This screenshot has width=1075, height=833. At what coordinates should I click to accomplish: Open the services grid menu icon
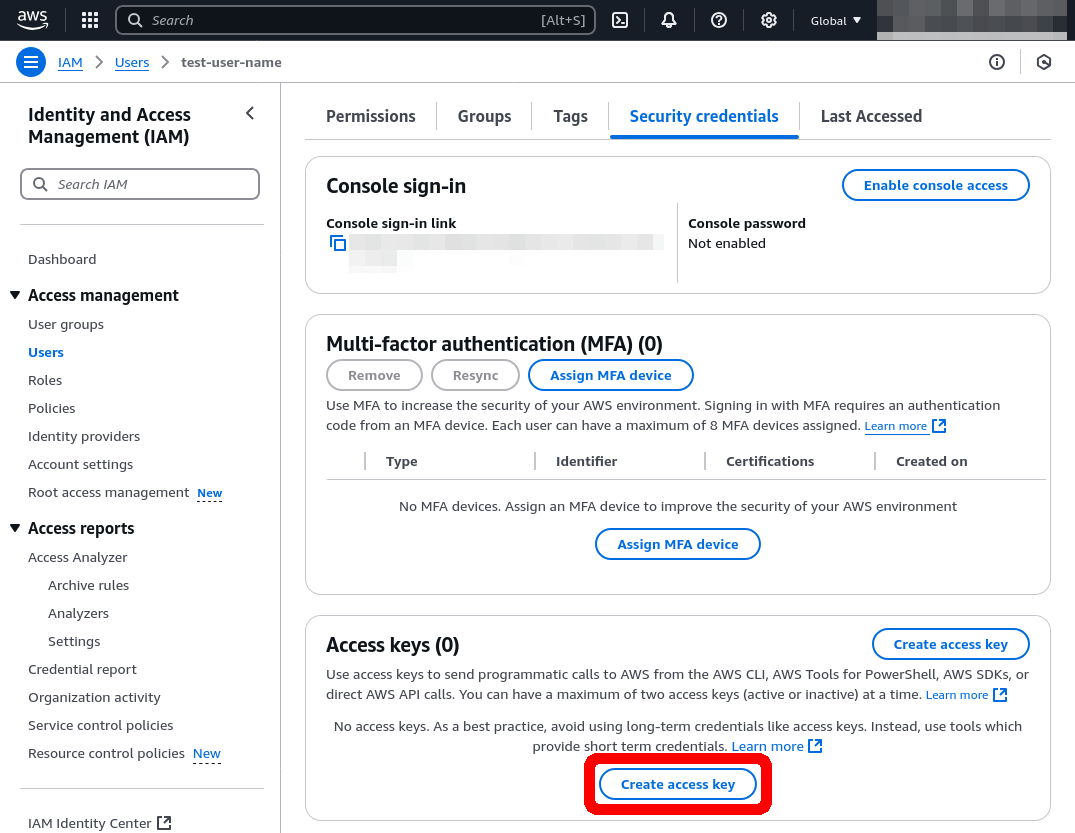tap(90, 21)
